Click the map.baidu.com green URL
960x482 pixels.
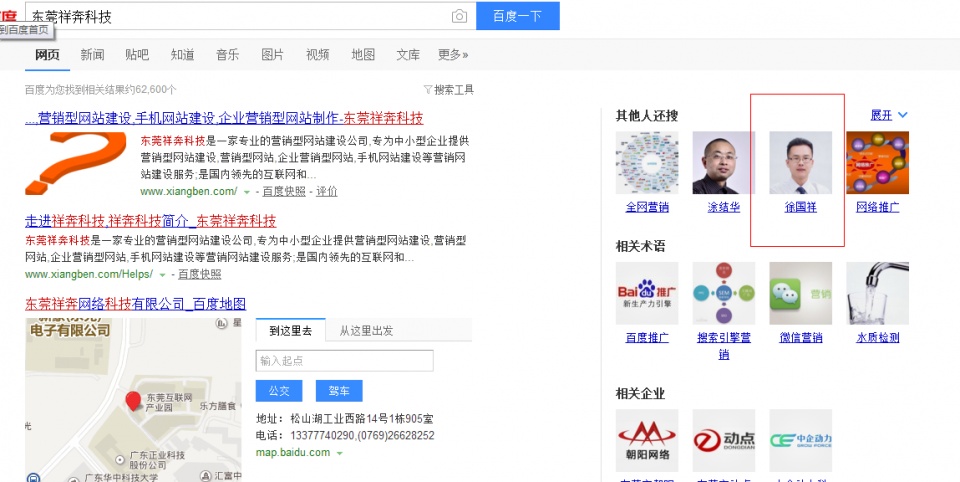pos(293,453)
